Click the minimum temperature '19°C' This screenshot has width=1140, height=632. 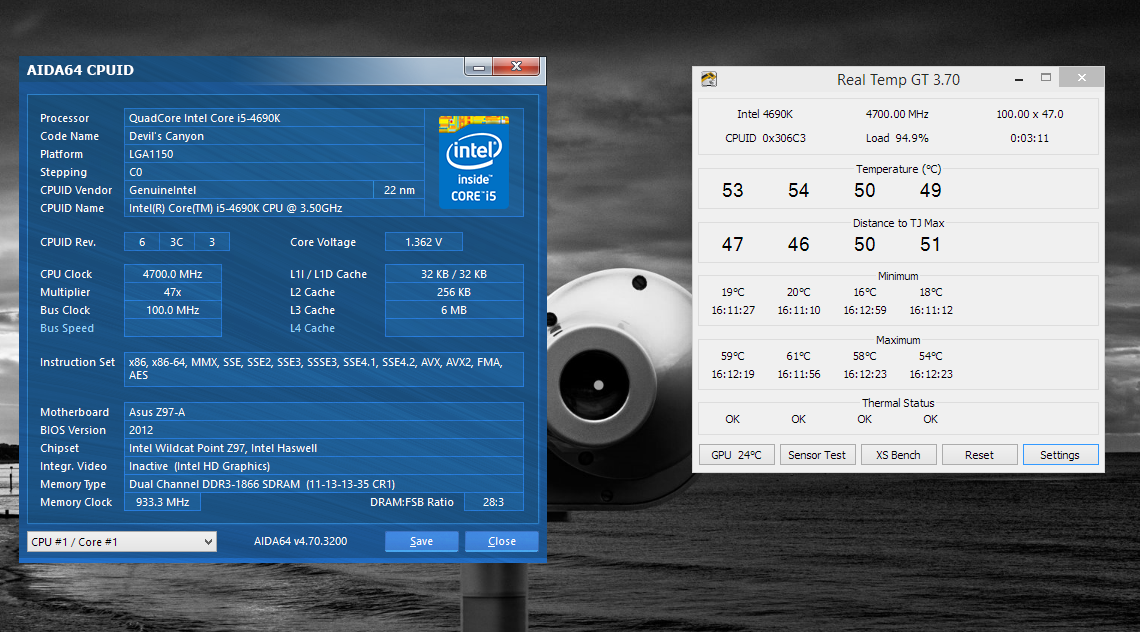(733, 292)
